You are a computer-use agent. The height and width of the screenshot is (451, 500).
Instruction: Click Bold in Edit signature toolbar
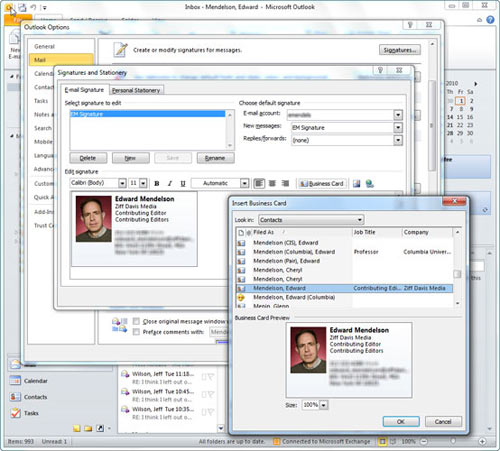point(157,183)
